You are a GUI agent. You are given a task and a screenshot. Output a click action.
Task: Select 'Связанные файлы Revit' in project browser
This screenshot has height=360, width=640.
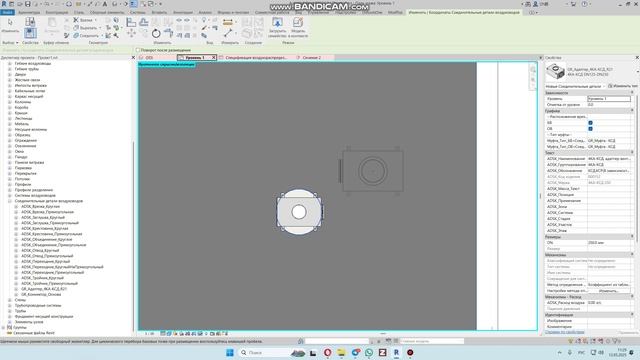click(34, 333)
